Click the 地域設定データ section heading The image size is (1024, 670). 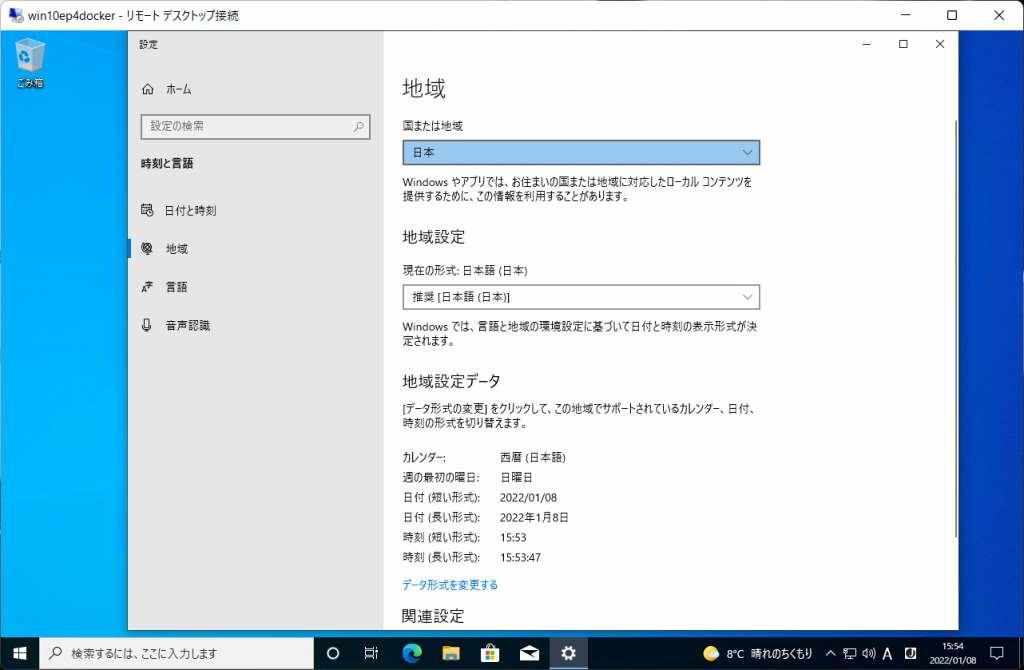(451, 381)
